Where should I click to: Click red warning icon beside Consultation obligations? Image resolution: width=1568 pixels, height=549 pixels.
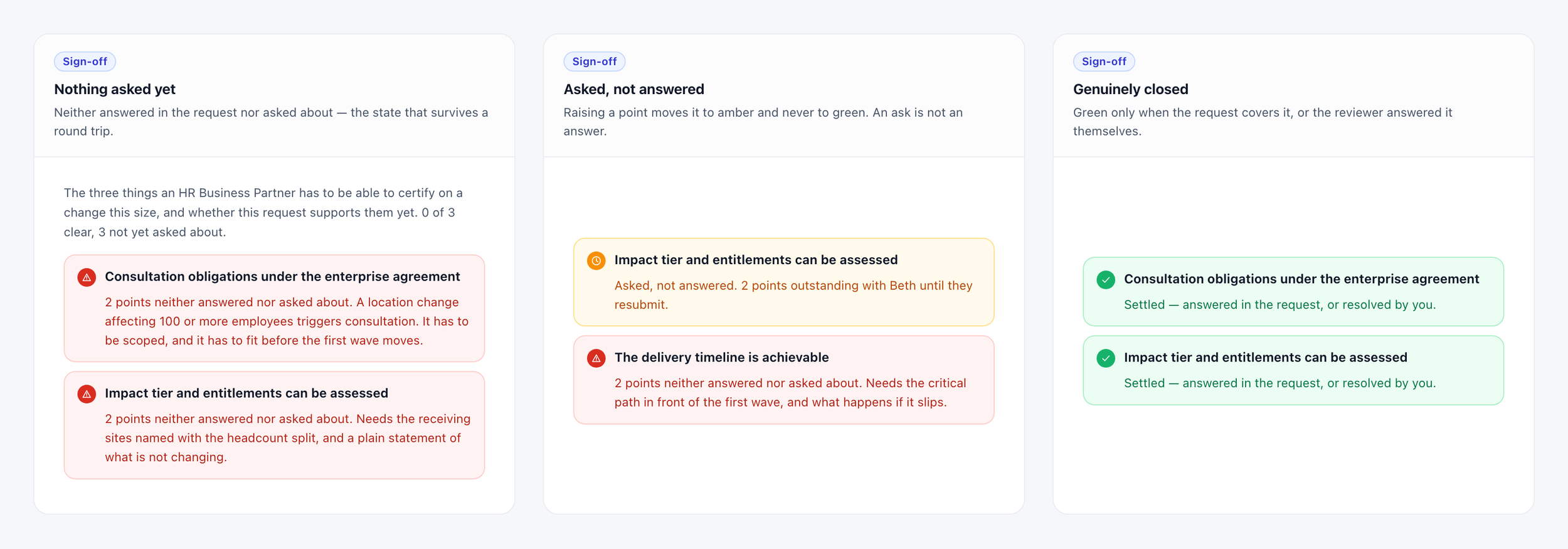tap(87, 277)
